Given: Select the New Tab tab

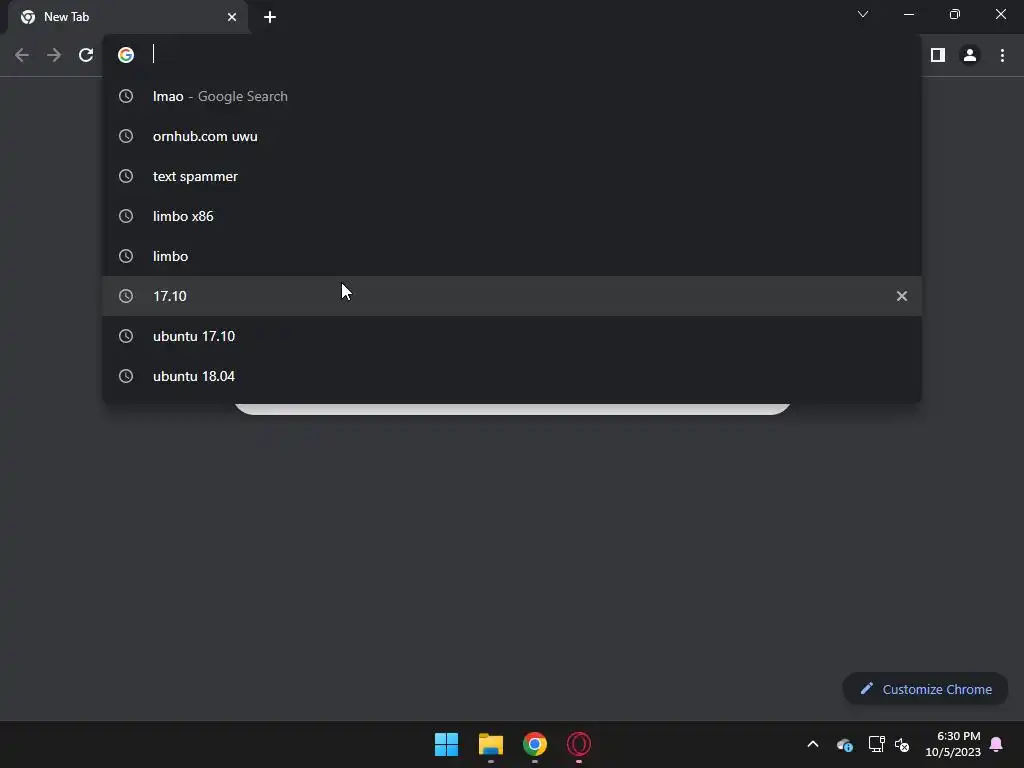Looking at the screenshot, I should tap(128, 17).
